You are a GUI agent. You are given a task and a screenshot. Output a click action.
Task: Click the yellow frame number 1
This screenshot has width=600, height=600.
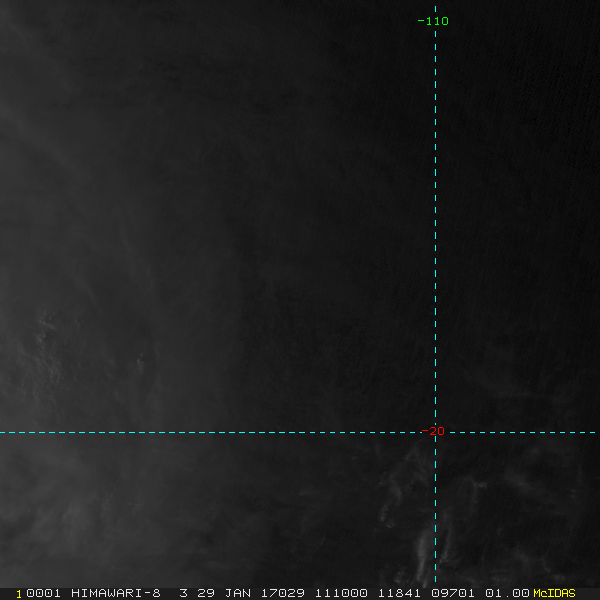pyautogui.click(x=19, y=594)
